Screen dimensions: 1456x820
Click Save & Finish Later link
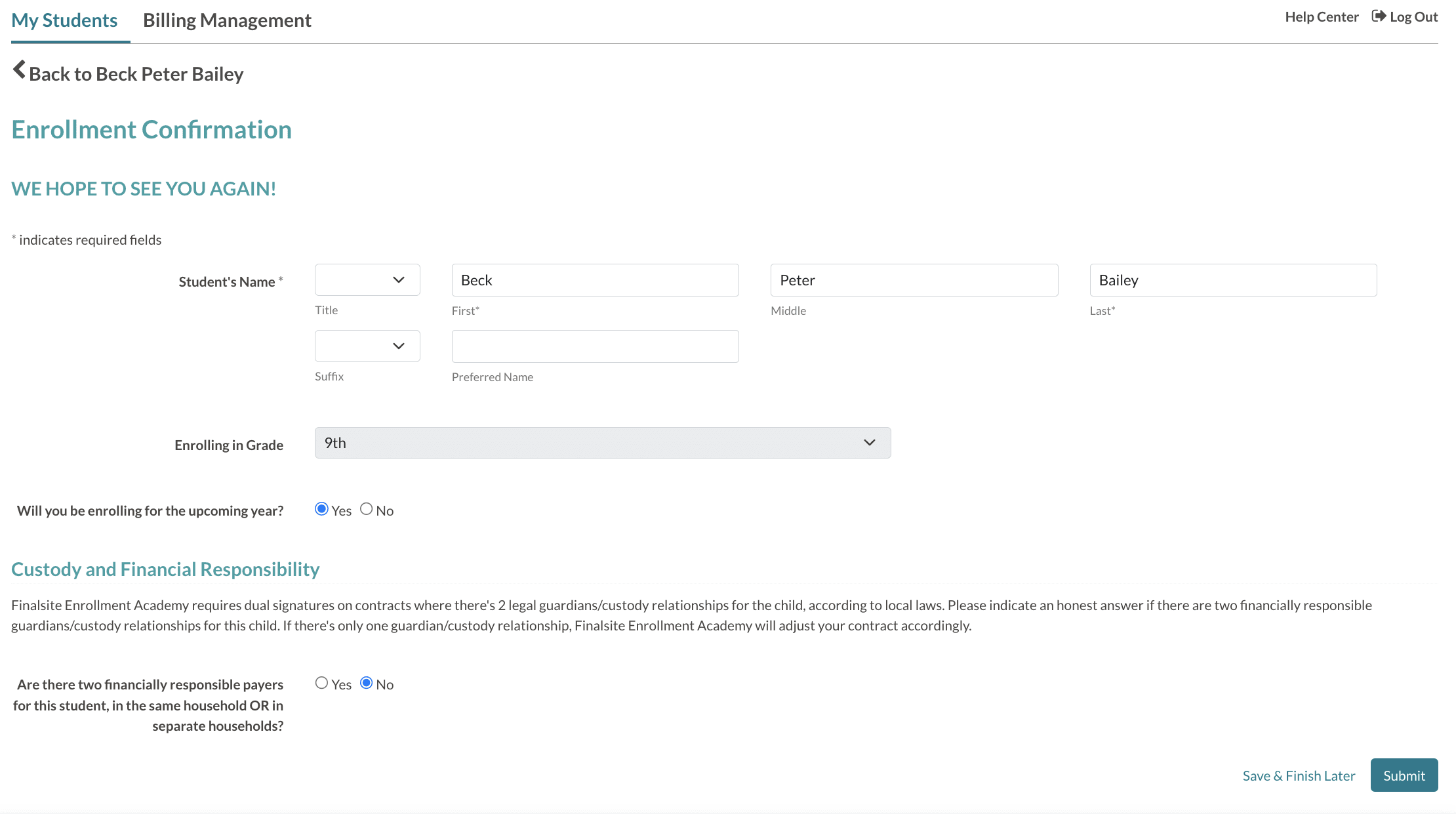(1299, 775)
